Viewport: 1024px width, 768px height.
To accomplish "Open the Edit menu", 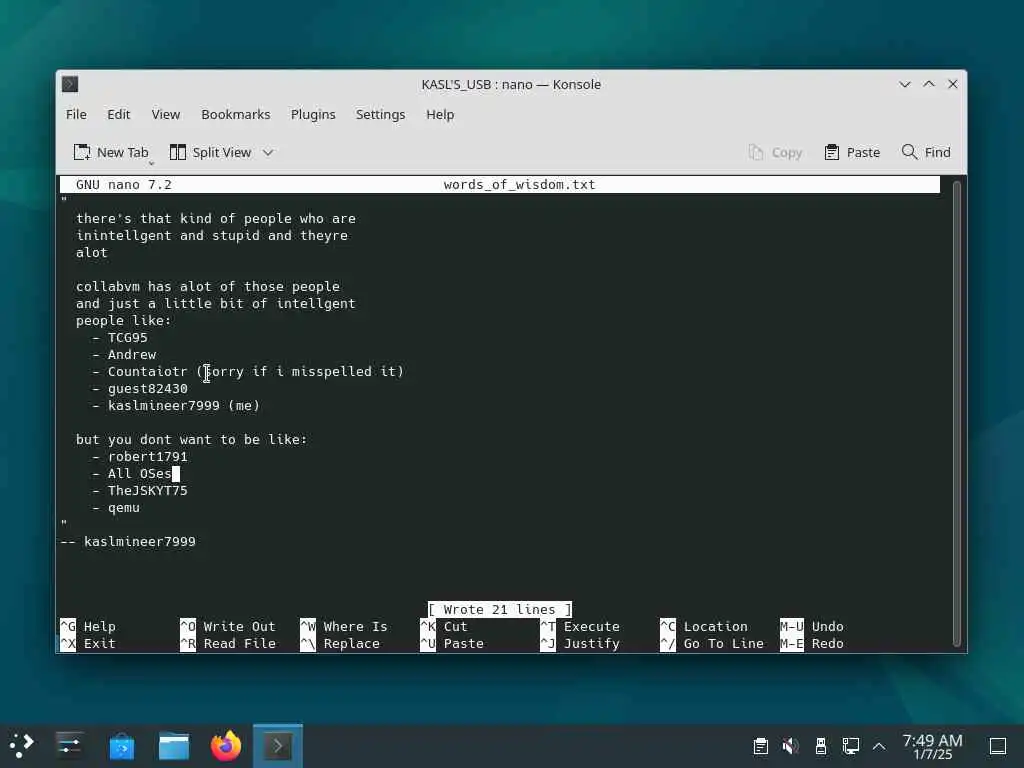I will point(118,114).
